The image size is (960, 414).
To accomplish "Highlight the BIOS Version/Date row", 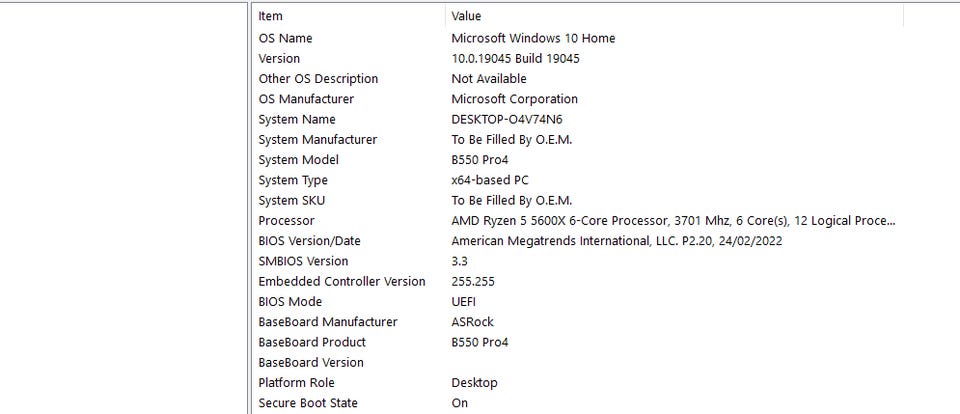I will coord(309,241).
